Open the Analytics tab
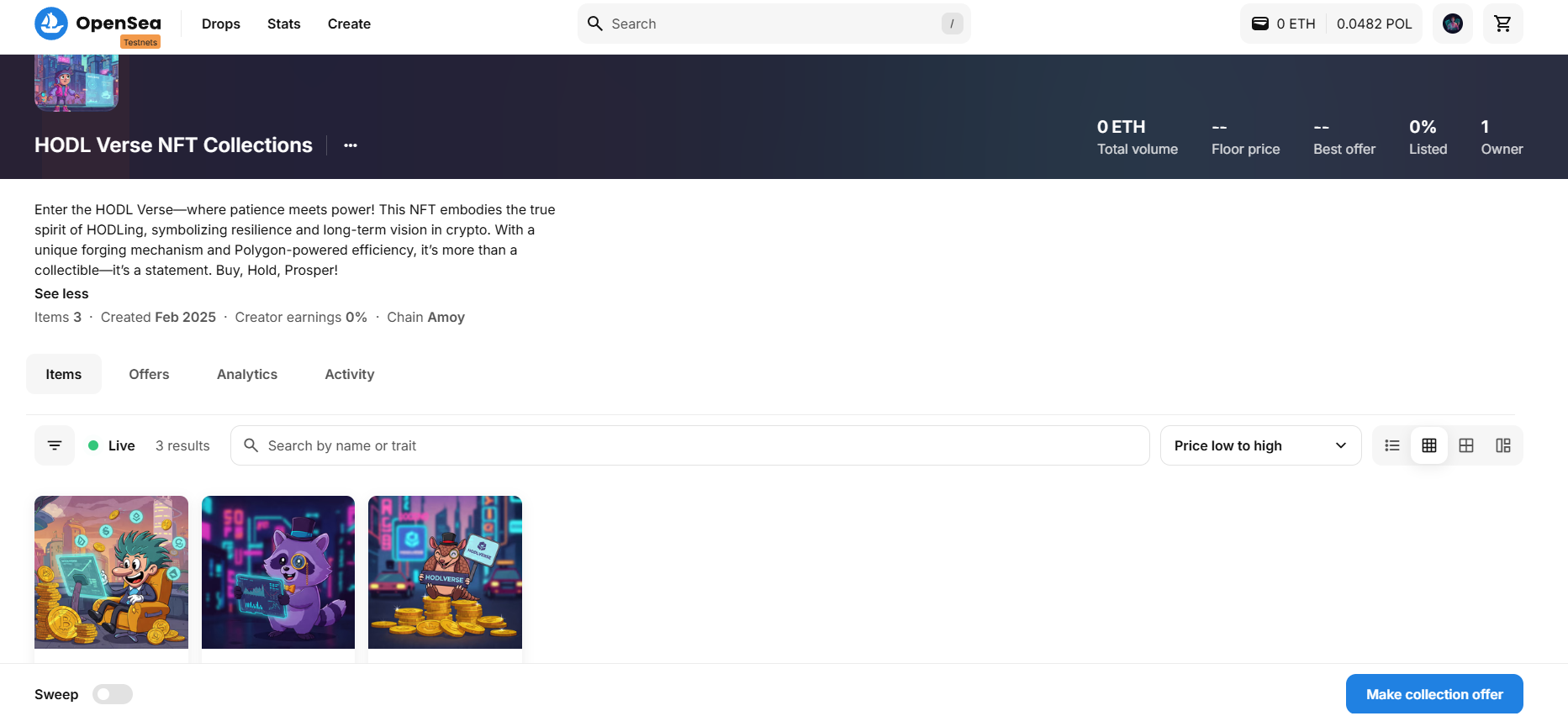This screenshot has height=716, width=1568. point(247,374)
